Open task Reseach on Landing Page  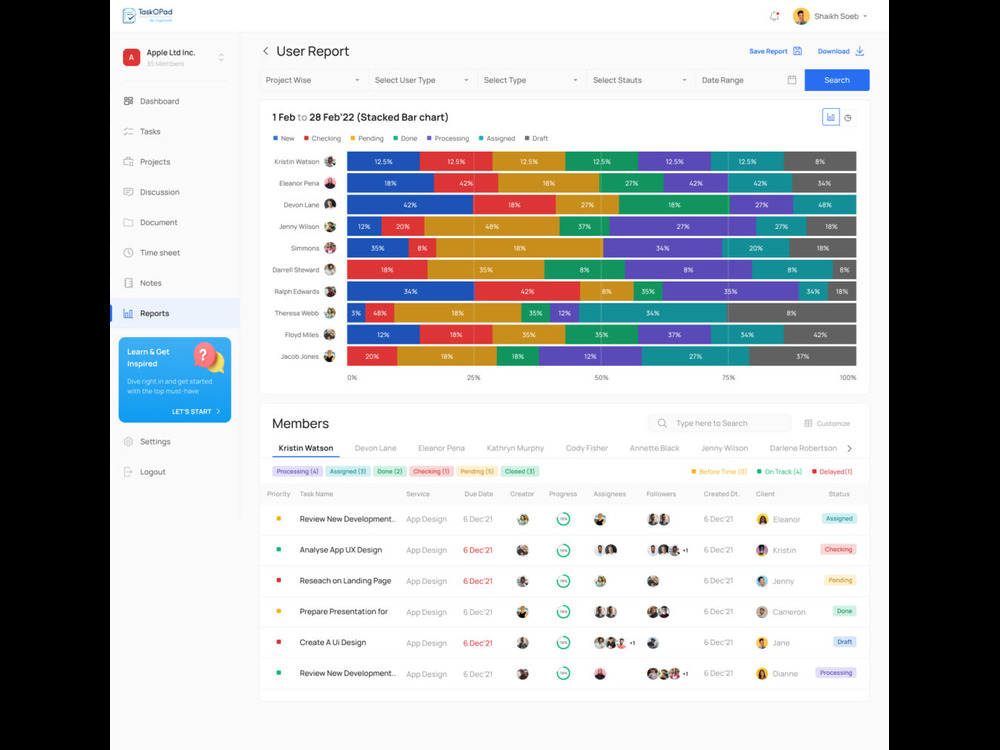(345, 581)
